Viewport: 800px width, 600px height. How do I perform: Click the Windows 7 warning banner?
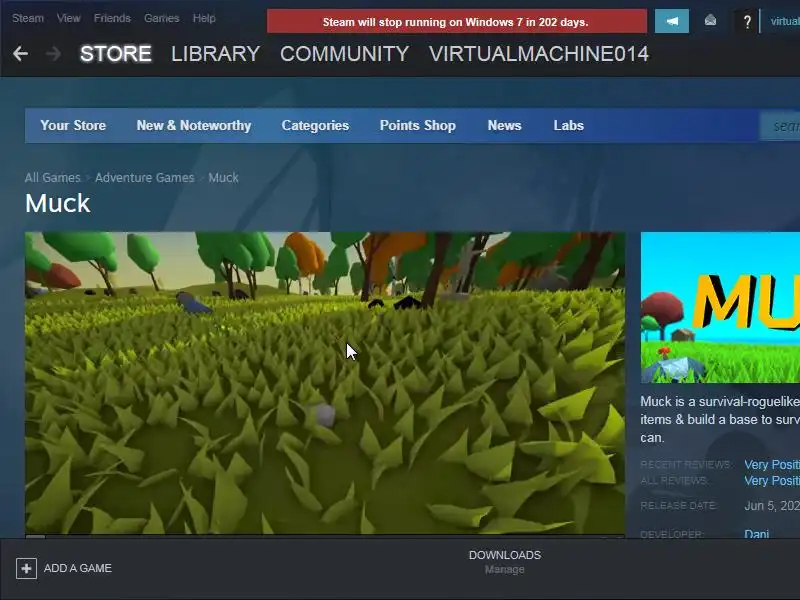click(x=457, y=21)
